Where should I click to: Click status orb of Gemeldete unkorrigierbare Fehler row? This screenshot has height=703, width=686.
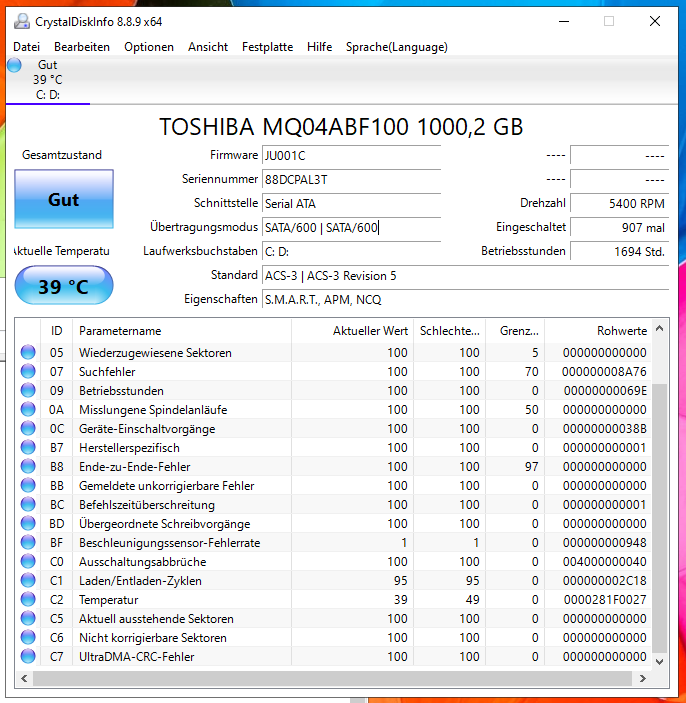28,486
